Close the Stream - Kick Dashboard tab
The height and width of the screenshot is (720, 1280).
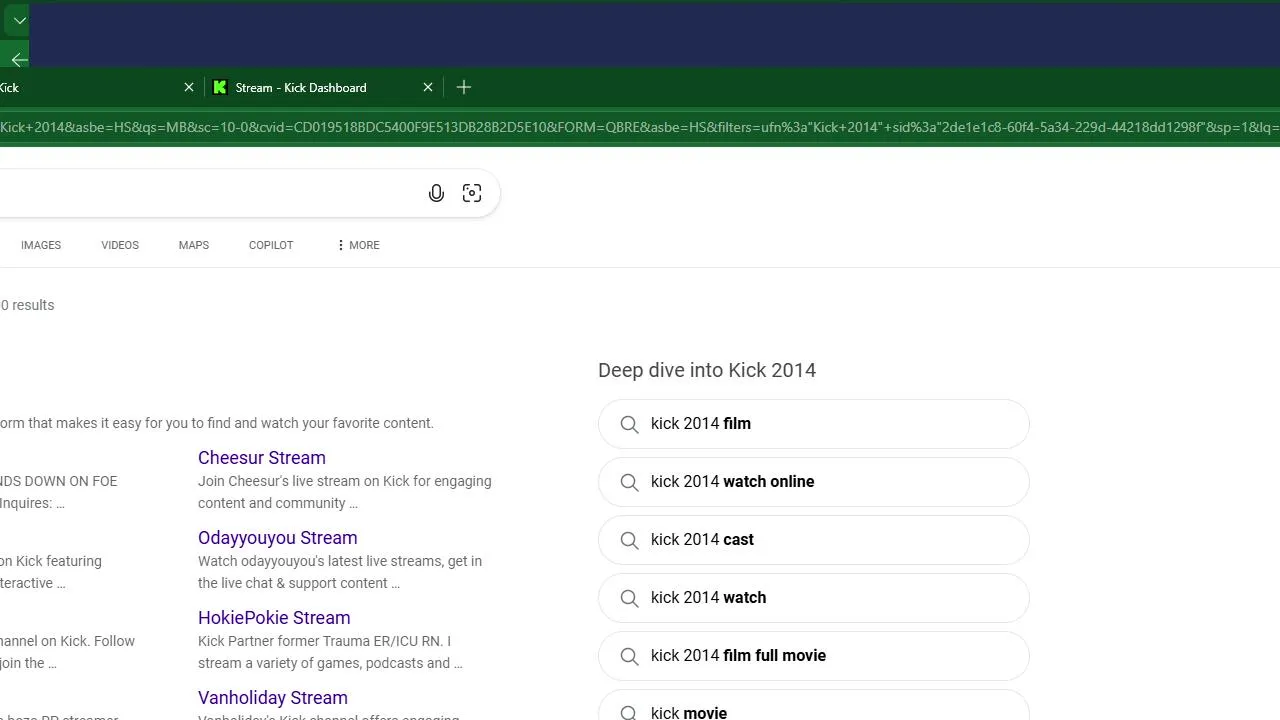[x=428, y=88]
